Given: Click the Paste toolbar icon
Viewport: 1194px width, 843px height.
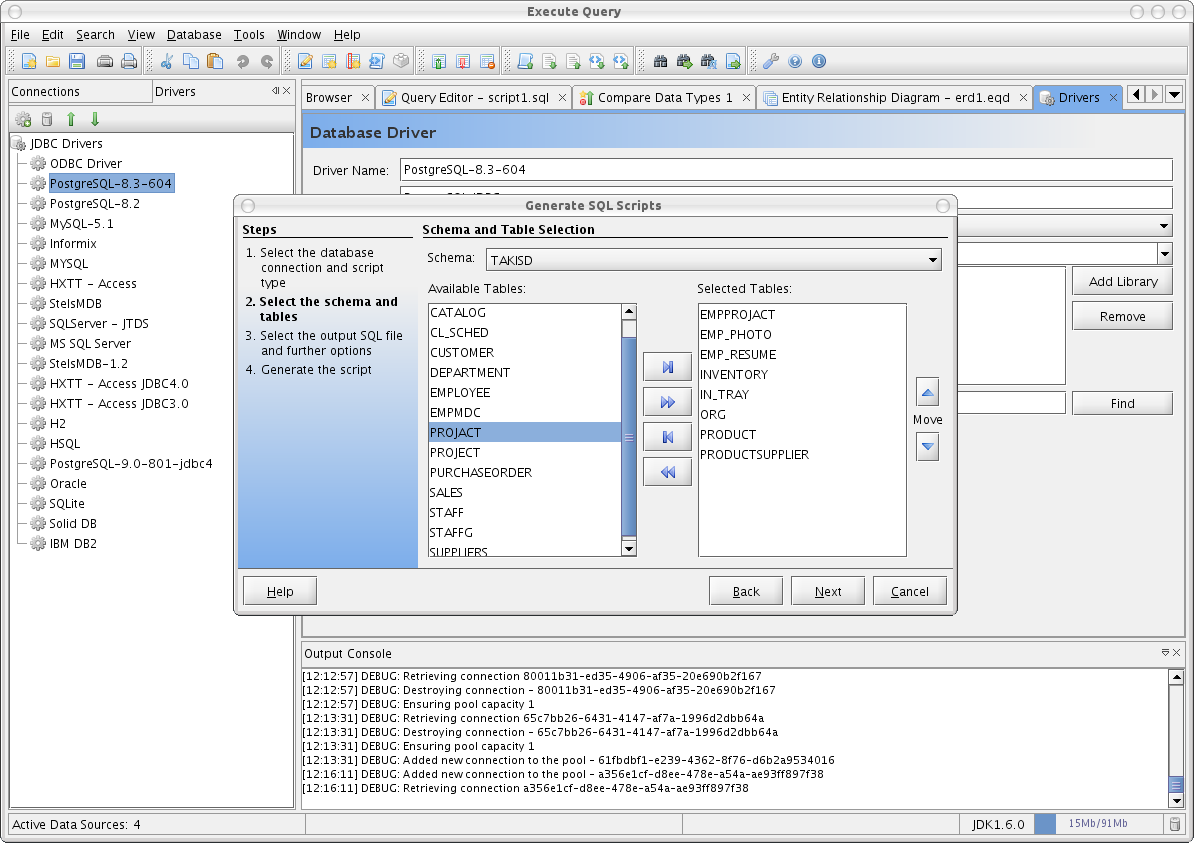Looking at the screenshot, I should tap(215, 61).
